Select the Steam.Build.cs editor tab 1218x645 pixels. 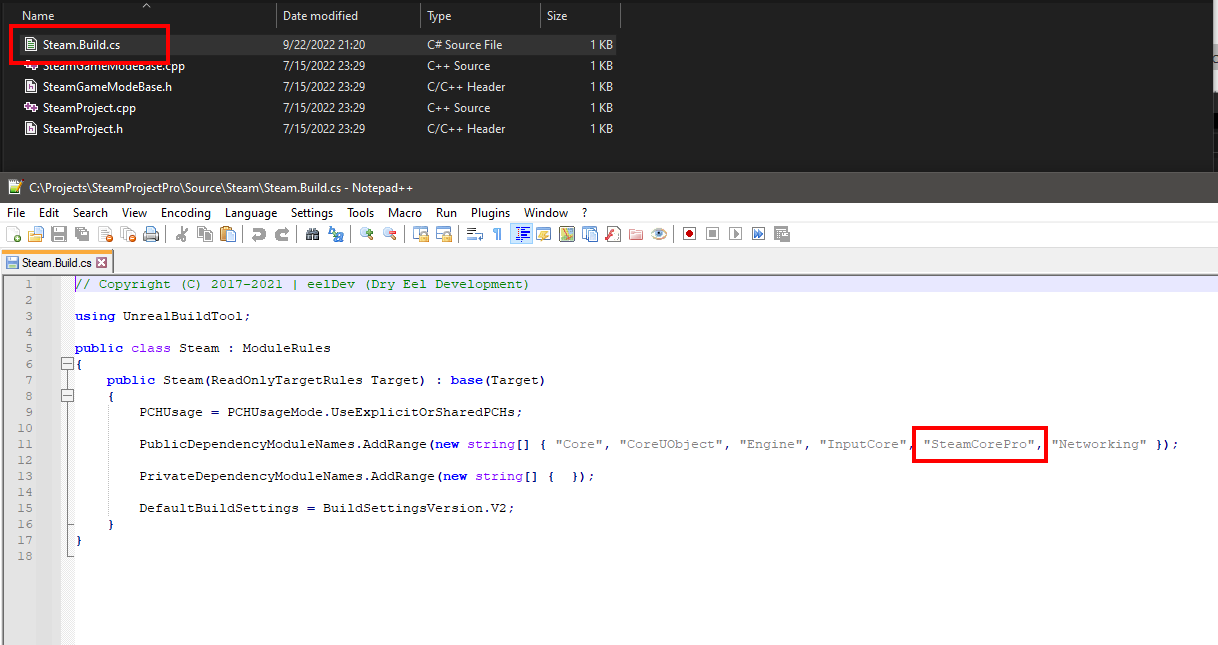pyautogui.click(x=57, y=263)
